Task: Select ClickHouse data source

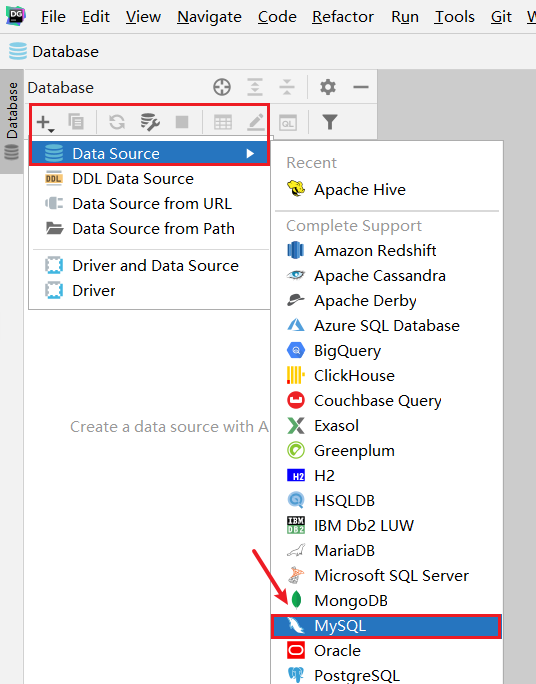Action: tap(387, 376)
